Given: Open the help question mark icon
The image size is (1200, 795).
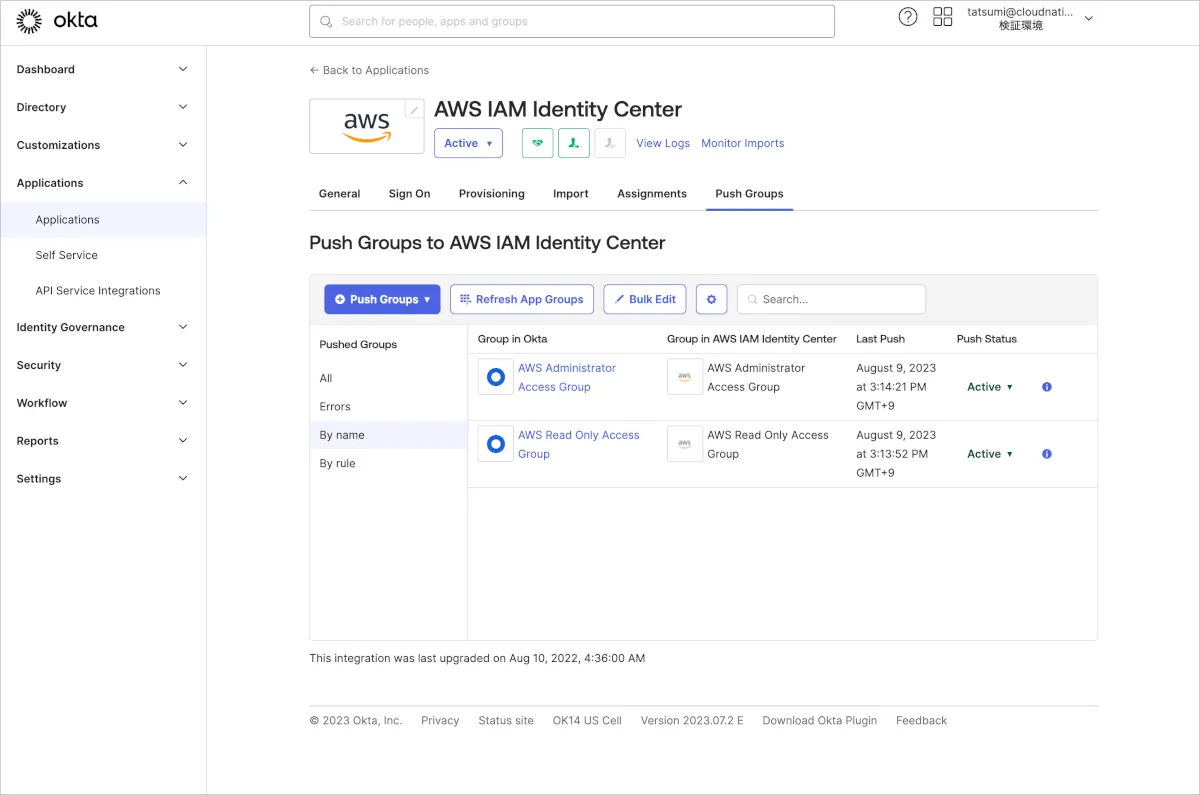Looking at the screenshot, I should 908,17.
